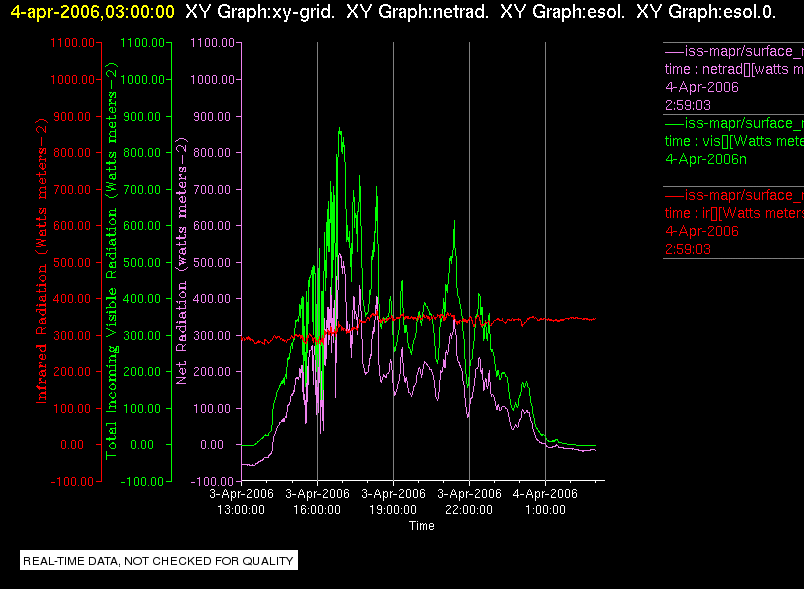This screenshot has width=804, height=589.
Task: Click the XY Graph:esol title label
Action: coord(562,12)
